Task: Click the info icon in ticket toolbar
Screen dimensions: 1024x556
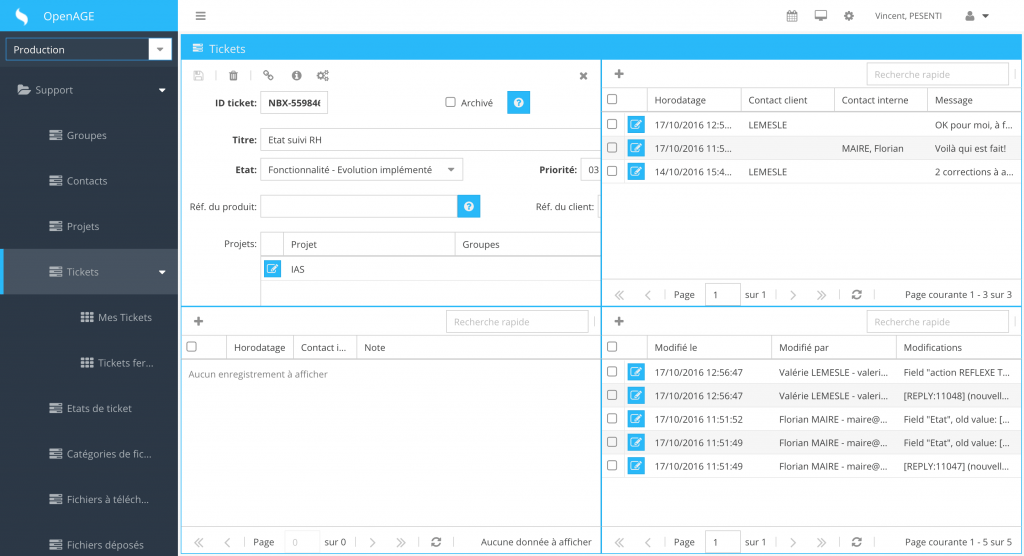Action: (296, 75)
